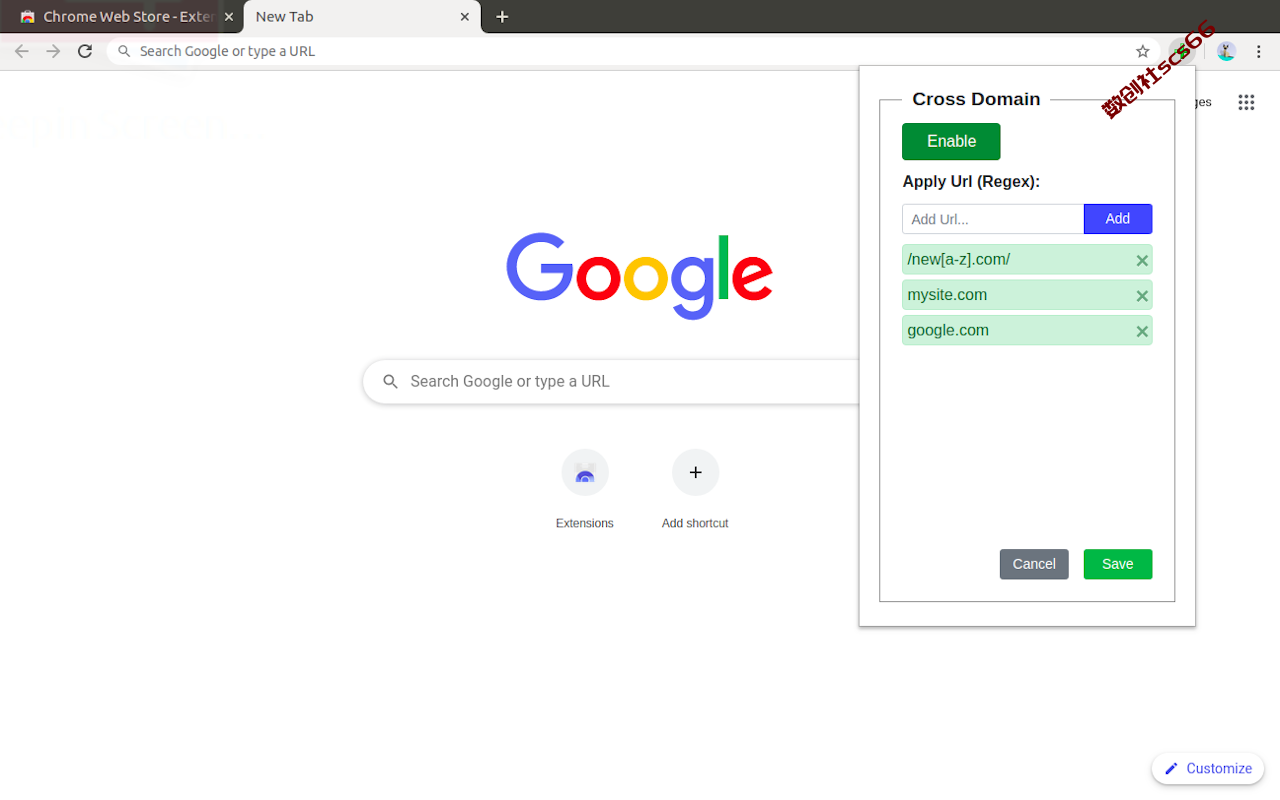Click the browser back arrow
This screenshot has height=800, width=1280.
point(22,51)
